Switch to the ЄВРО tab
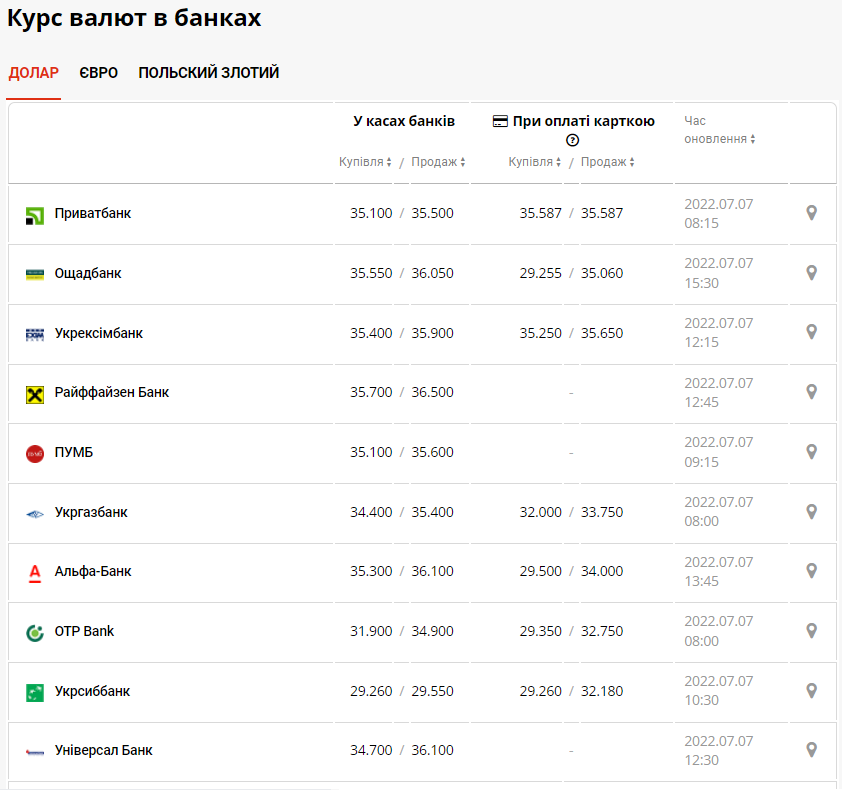This screenshot has height=790, width=842. (x=99, y=73)
